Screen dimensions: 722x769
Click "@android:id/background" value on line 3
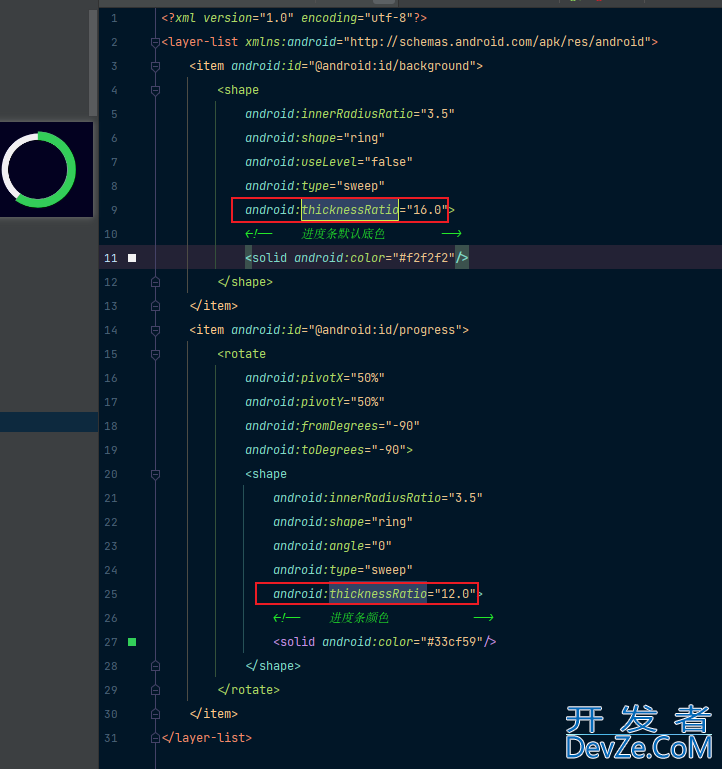[392, 66]
